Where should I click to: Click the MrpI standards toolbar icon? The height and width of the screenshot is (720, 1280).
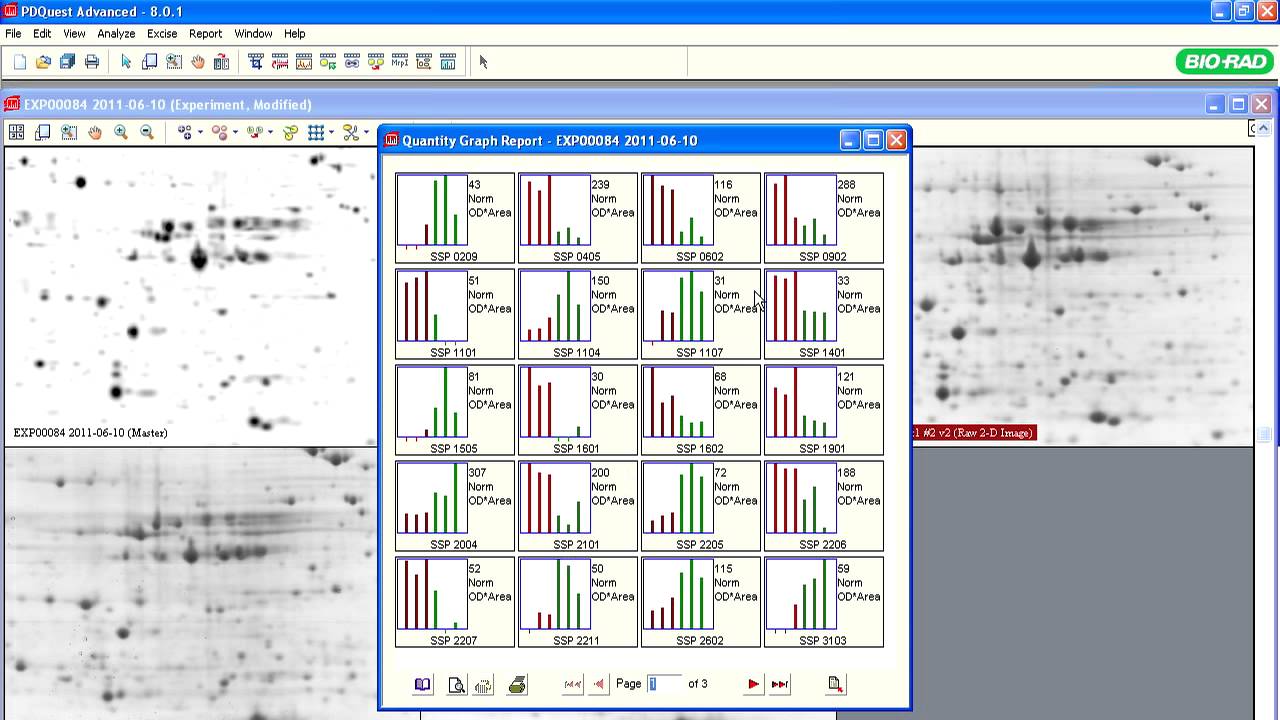point(400,62)
